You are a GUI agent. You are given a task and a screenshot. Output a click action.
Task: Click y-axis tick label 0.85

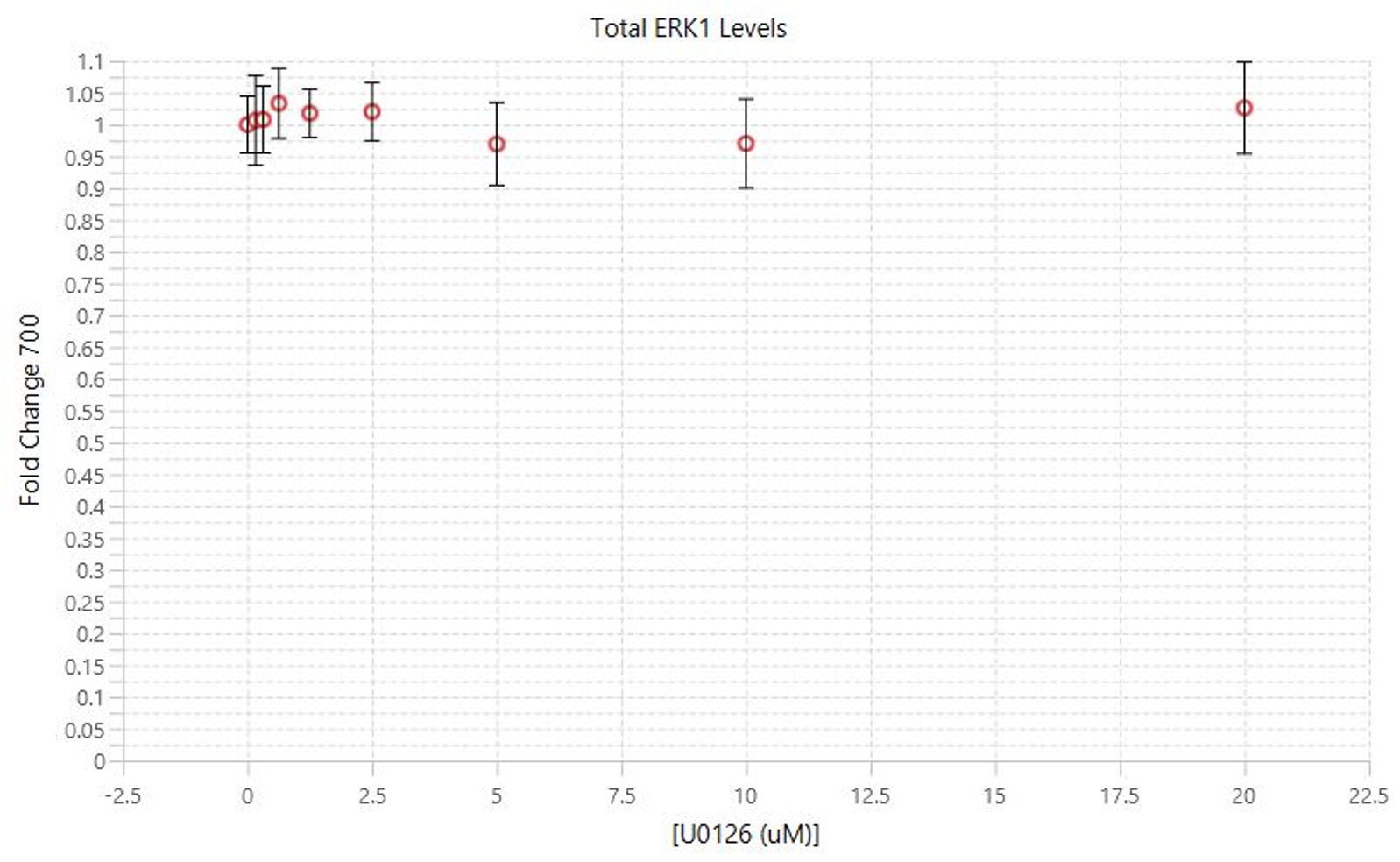click(84, 221)
